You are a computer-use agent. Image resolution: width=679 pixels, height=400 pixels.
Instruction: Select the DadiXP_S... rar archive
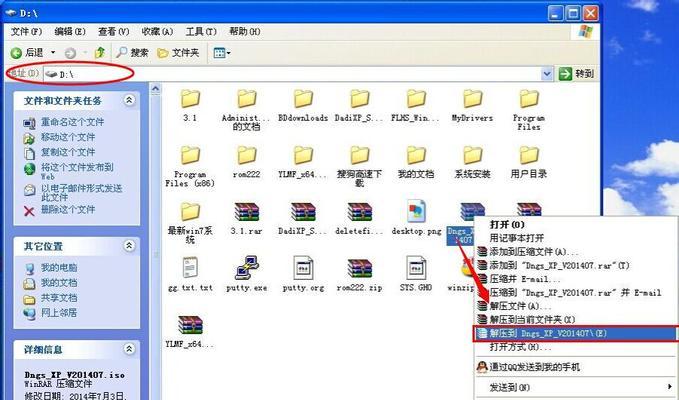click(303, 219)
